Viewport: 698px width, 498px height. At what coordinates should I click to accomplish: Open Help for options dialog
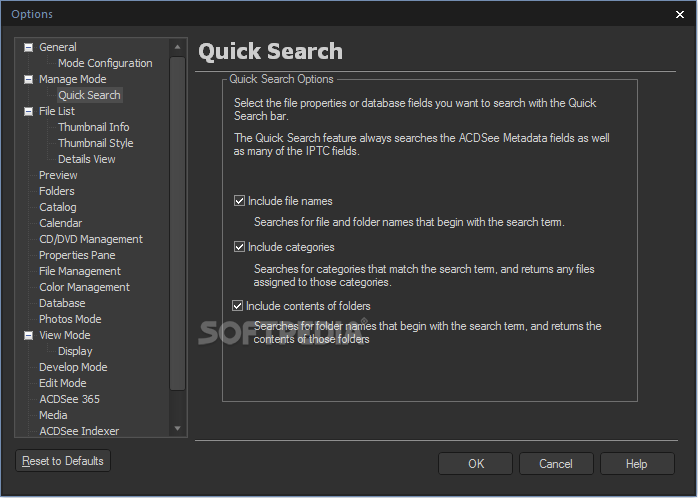[637, 464]
